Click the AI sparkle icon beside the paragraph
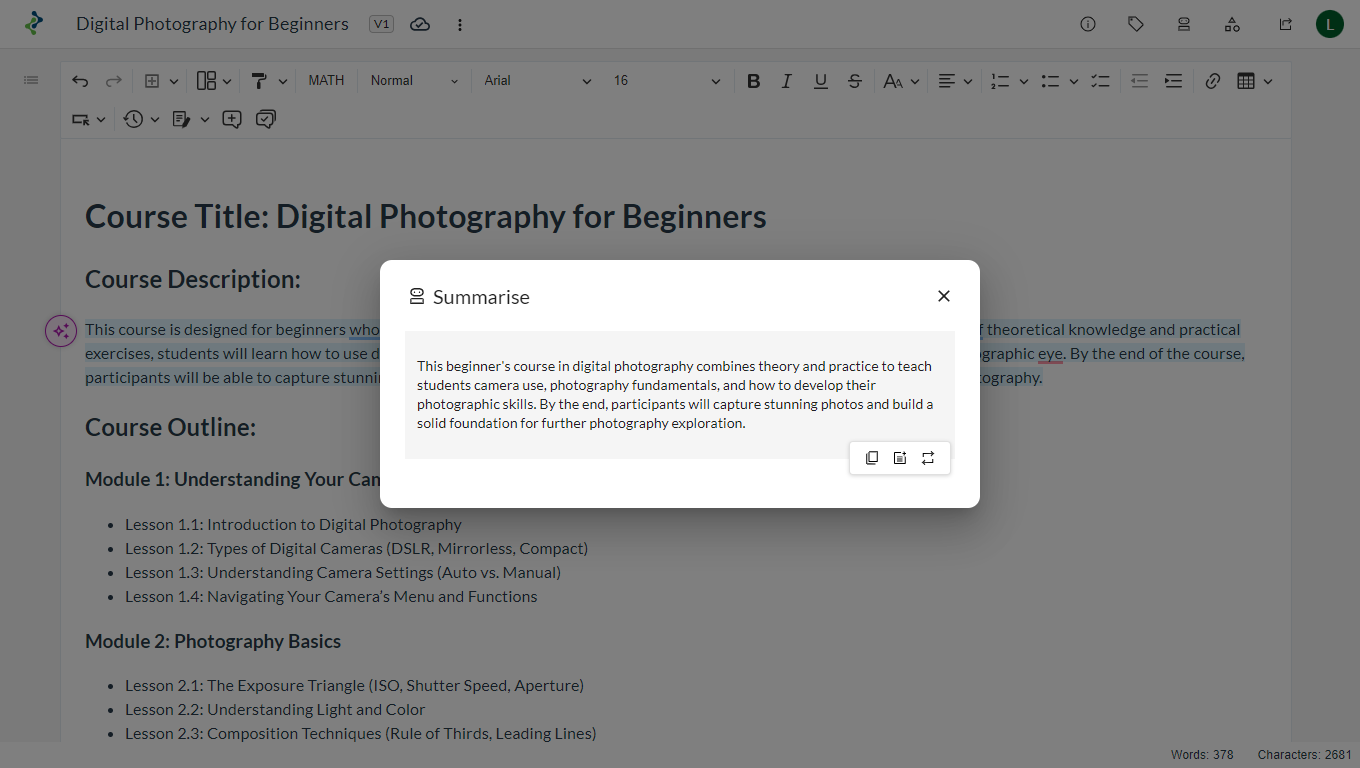The image size is (1360, 768). coord(61,331)
